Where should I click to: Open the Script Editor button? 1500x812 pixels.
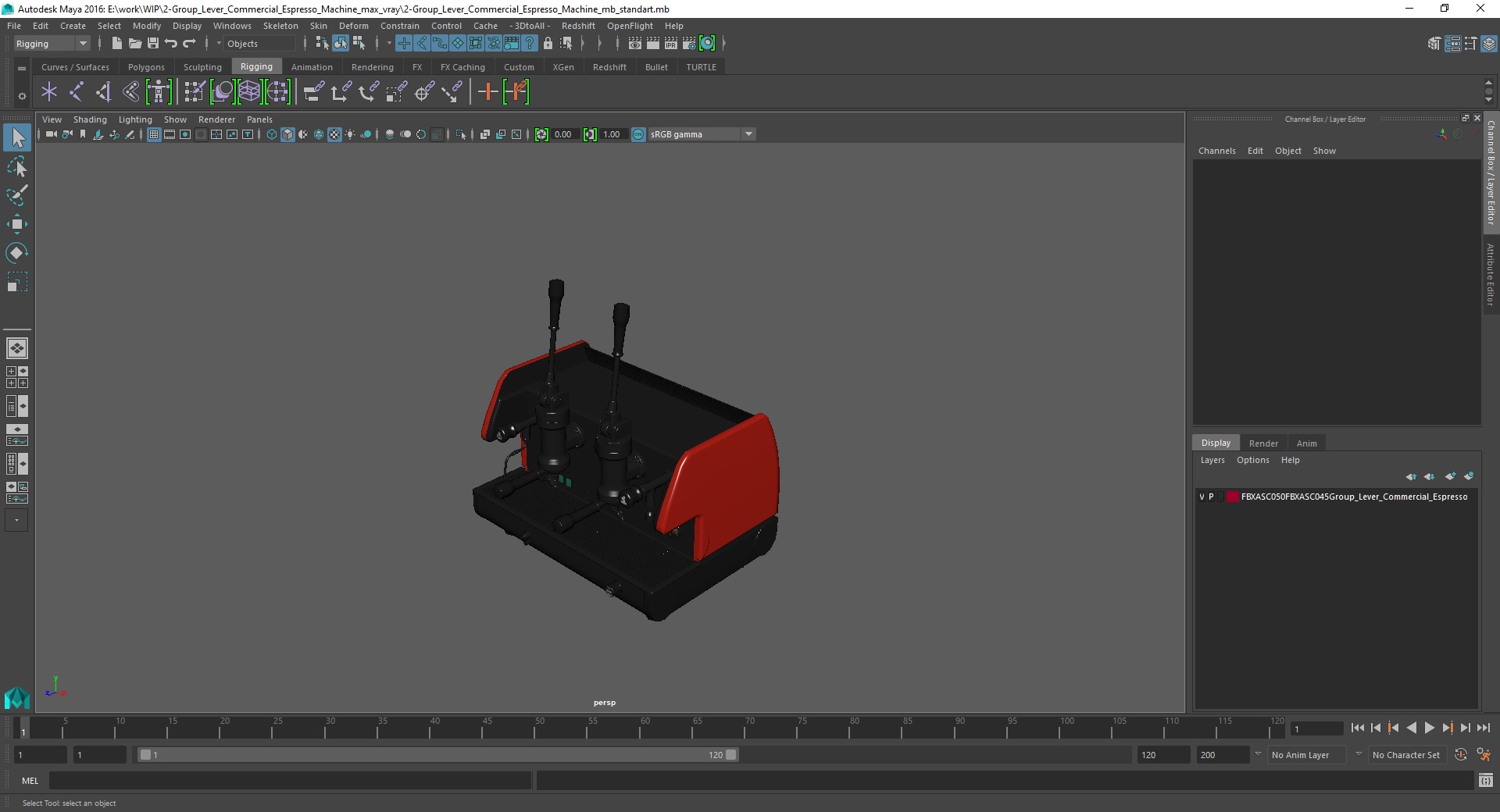pyautogui.click(x=1485, y=780)
